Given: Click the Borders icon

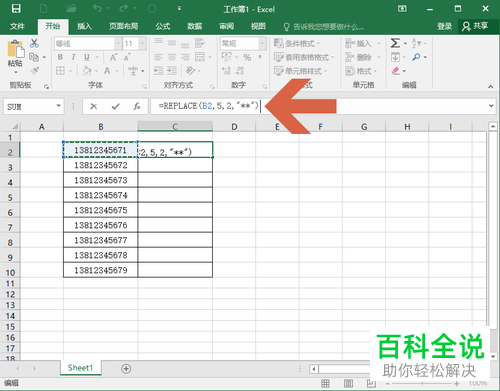Looking at the screenshot, I should pyautogui.click(x=60, y=71).
